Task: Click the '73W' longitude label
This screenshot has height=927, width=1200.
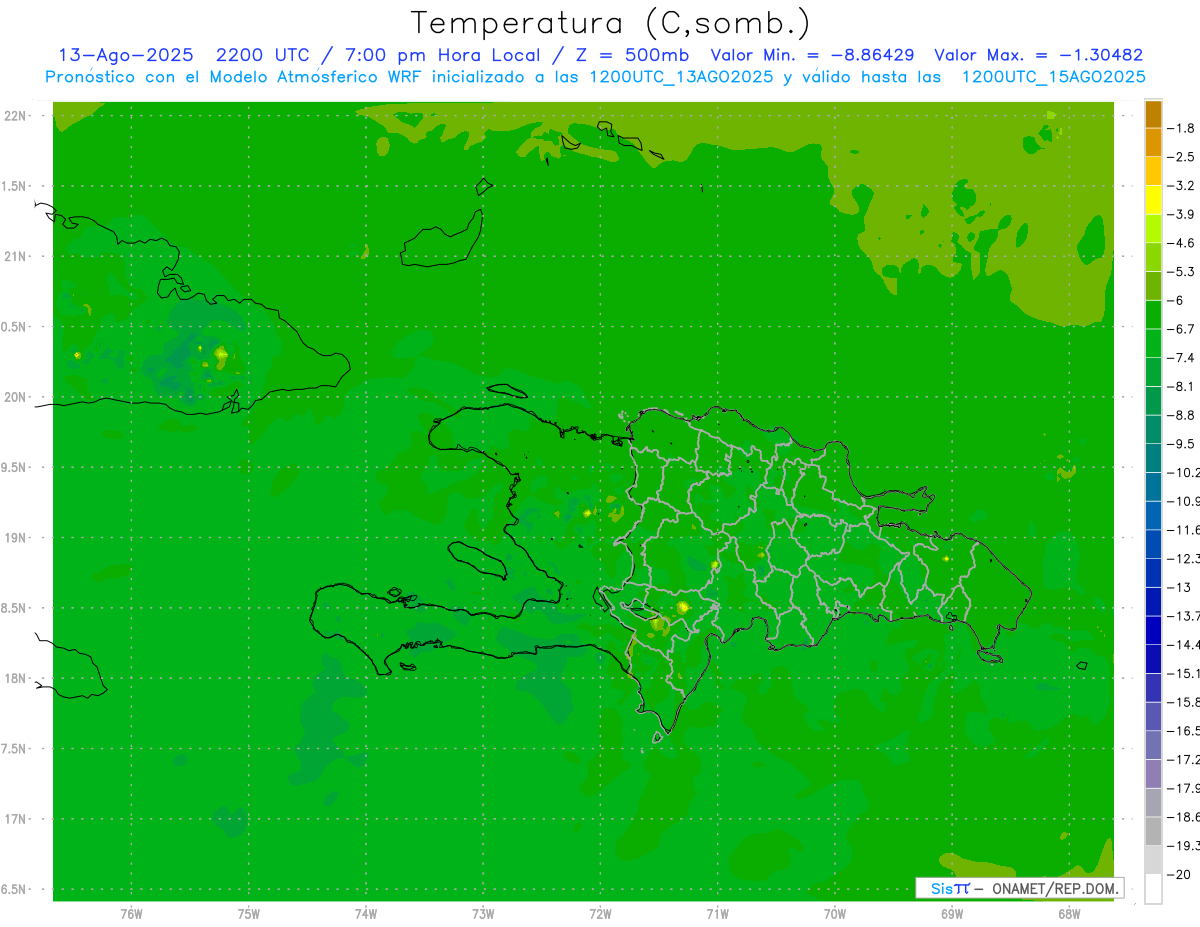Action: [x=483, y=914]
